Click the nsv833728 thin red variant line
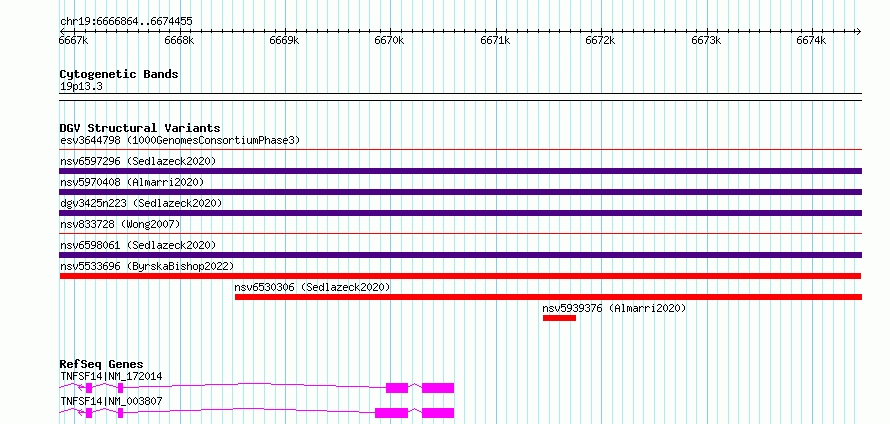This screenshot has height=424, width=890. click(x=460, y=233)
